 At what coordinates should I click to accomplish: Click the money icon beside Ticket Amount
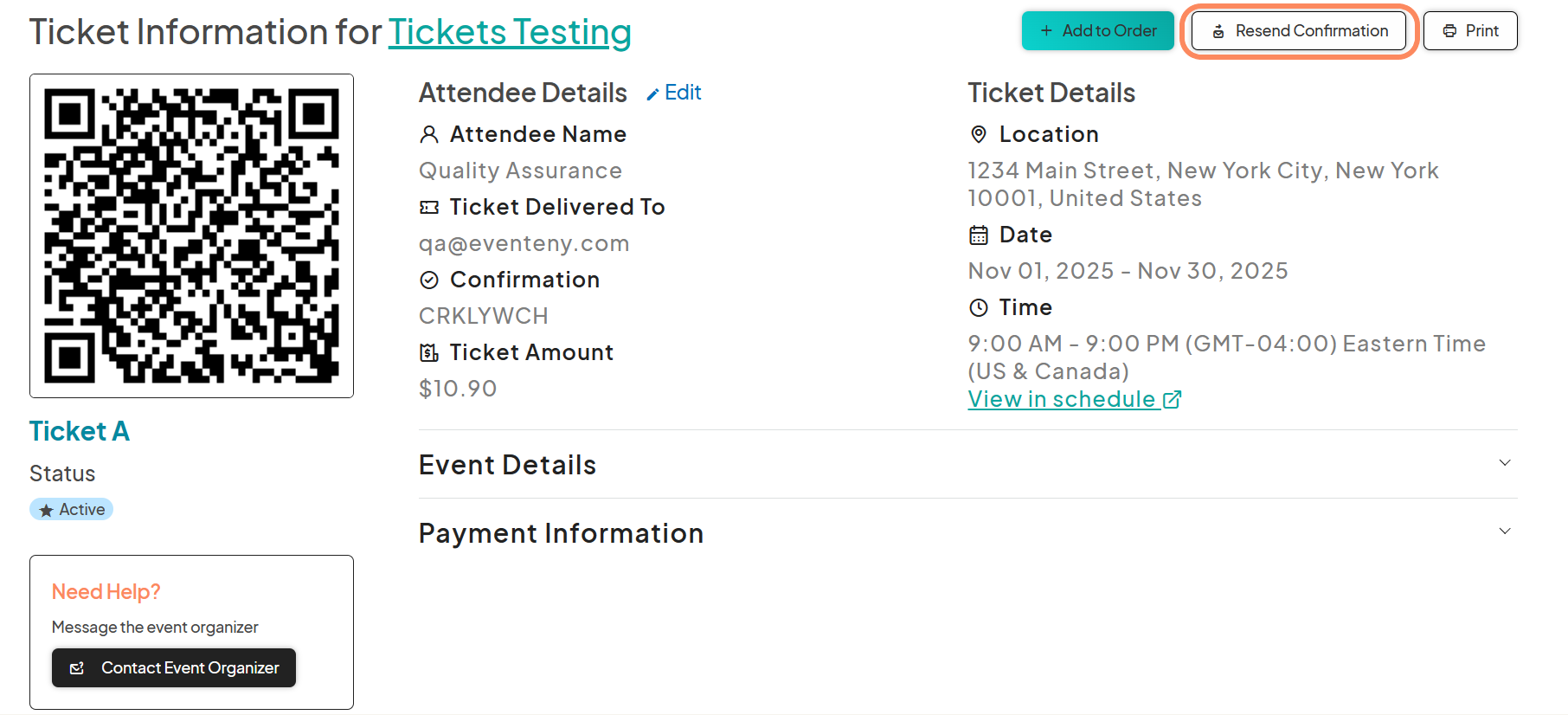coord(429,352)
